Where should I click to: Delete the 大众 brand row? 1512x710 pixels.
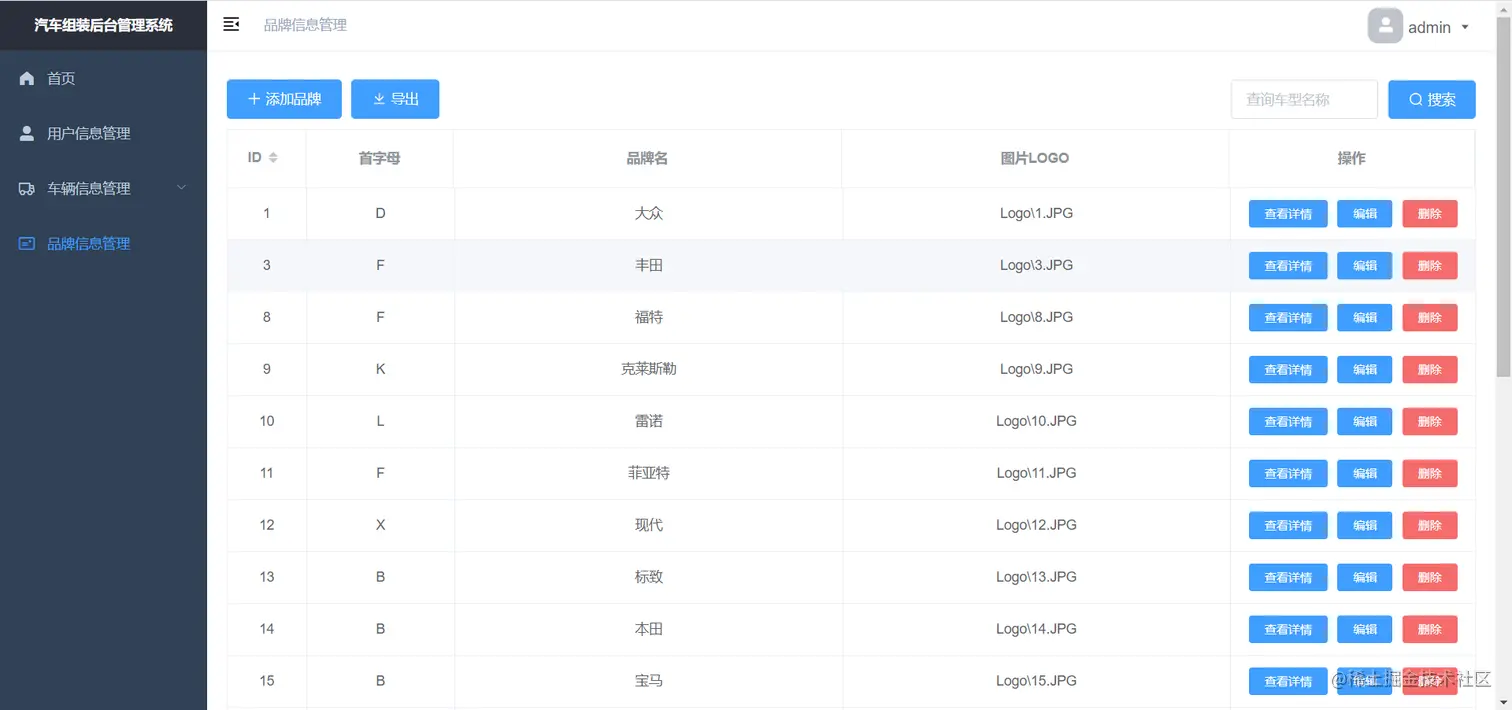tap(1430, 214)
